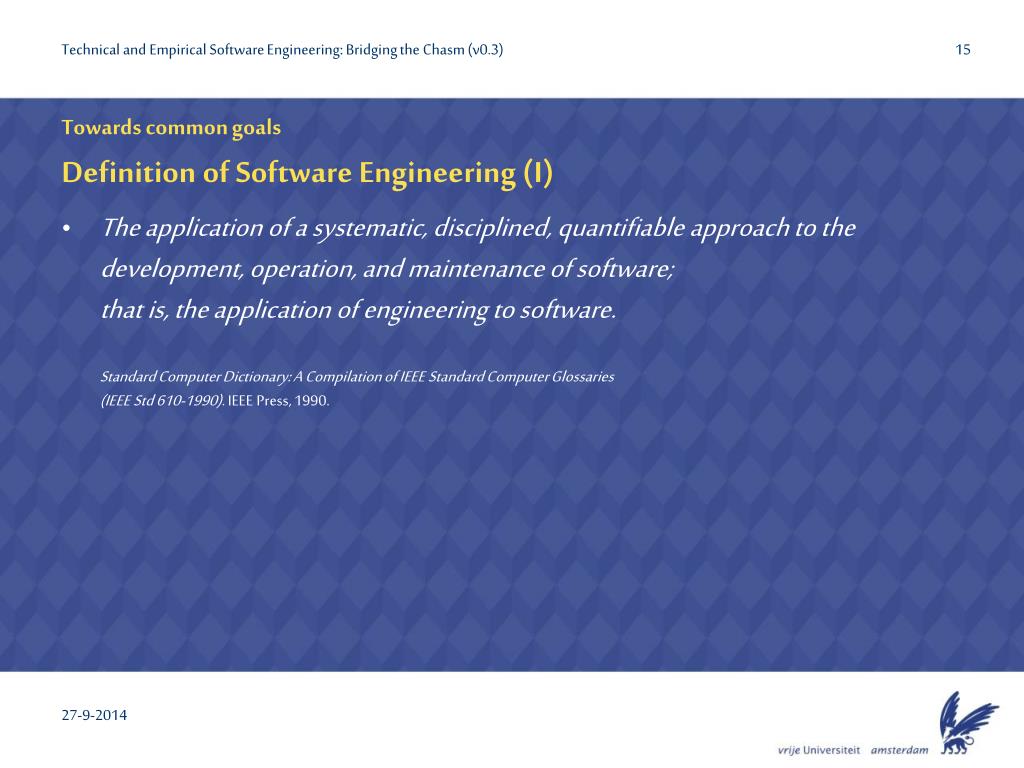Click the citation text '(IEEE Std 610-1990). IEEE Press, 1990.'

point(215,400)
